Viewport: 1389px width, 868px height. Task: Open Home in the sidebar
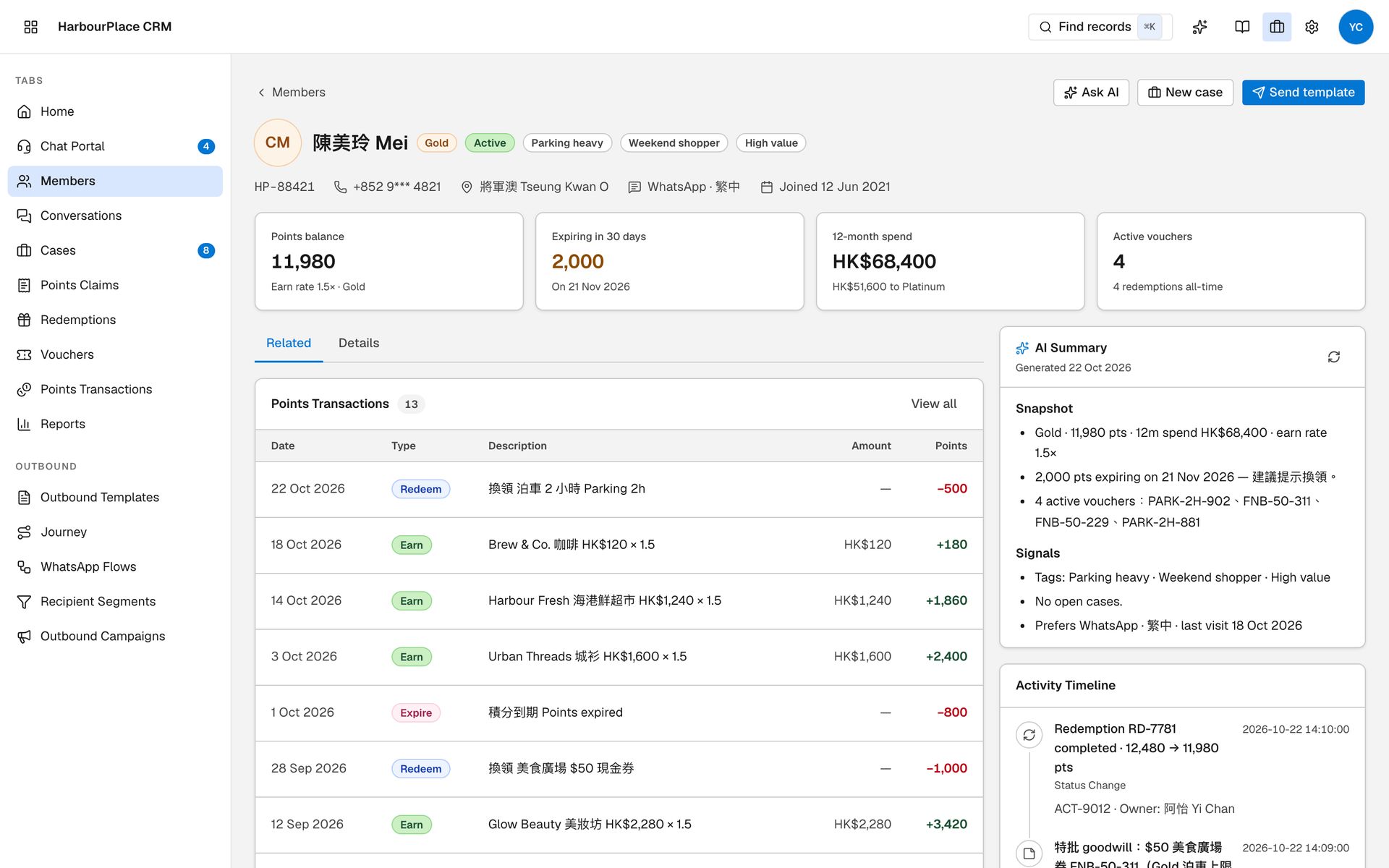click(x=115, y=111)
